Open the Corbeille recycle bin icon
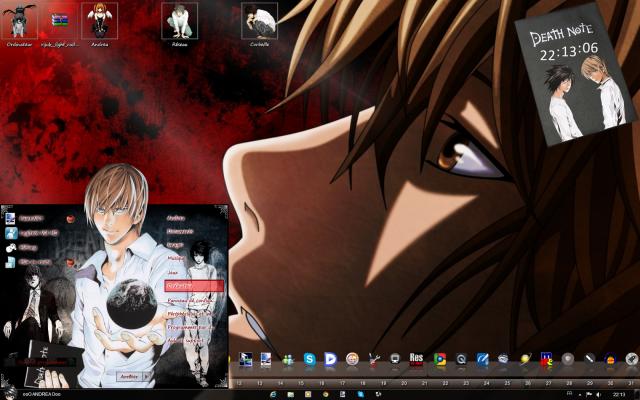The width and height of the screenshot is (640, 400). (x=260, y=24)
